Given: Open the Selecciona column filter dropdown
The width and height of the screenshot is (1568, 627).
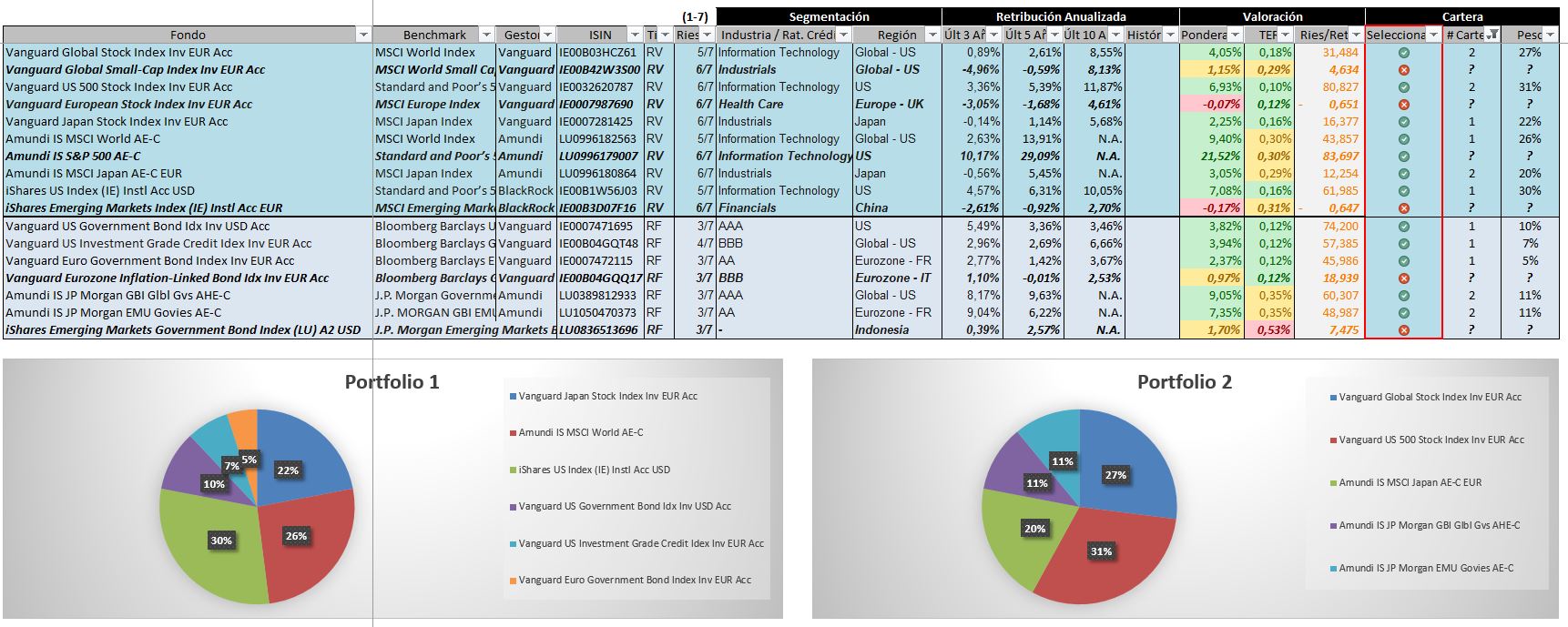Looking at the screenshot, I should pyautogui.click(x=1434, y=35).
